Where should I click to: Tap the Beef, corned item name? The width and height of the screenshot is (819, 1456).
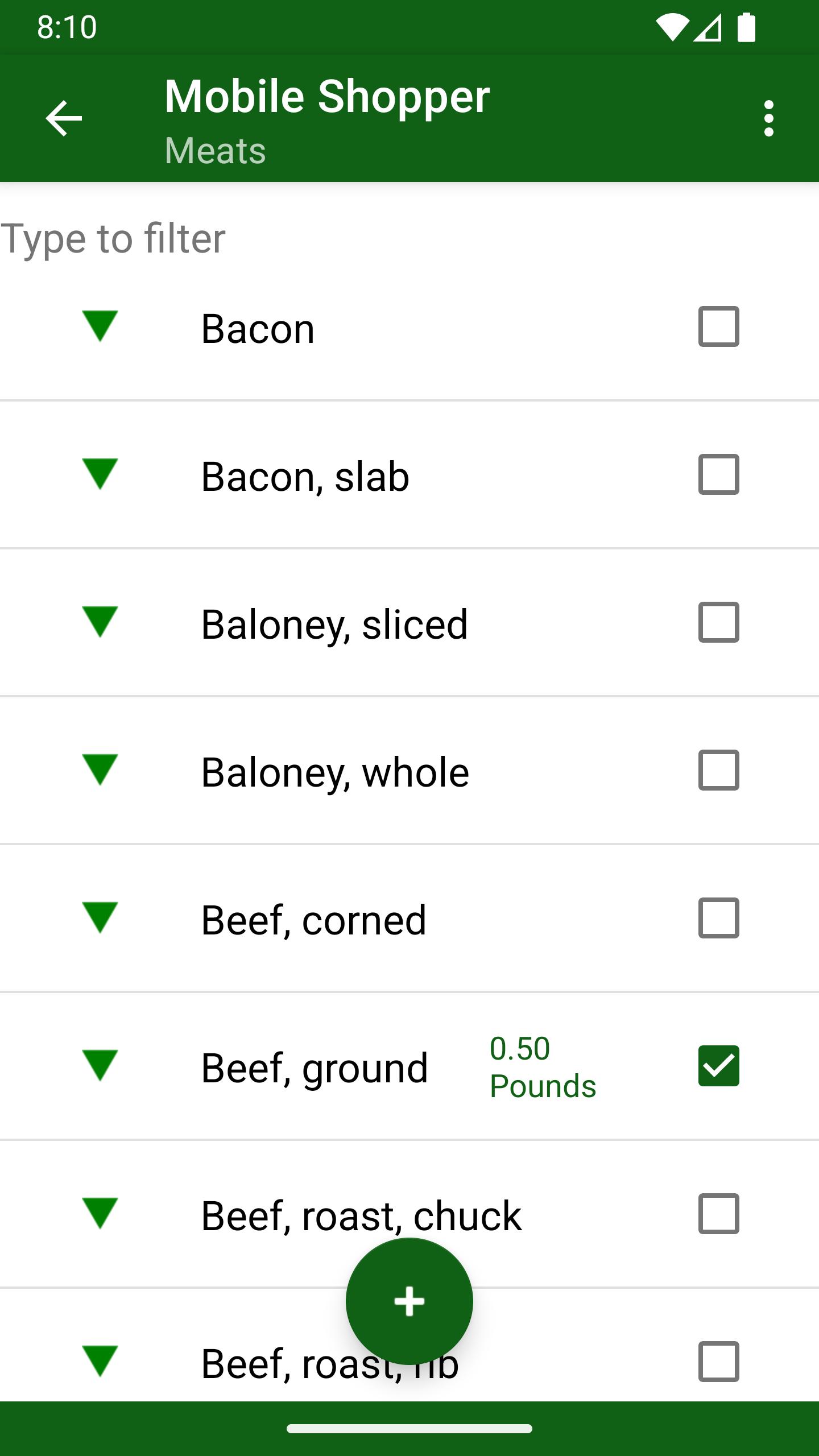pyautogui.click(x=313, y=920)
